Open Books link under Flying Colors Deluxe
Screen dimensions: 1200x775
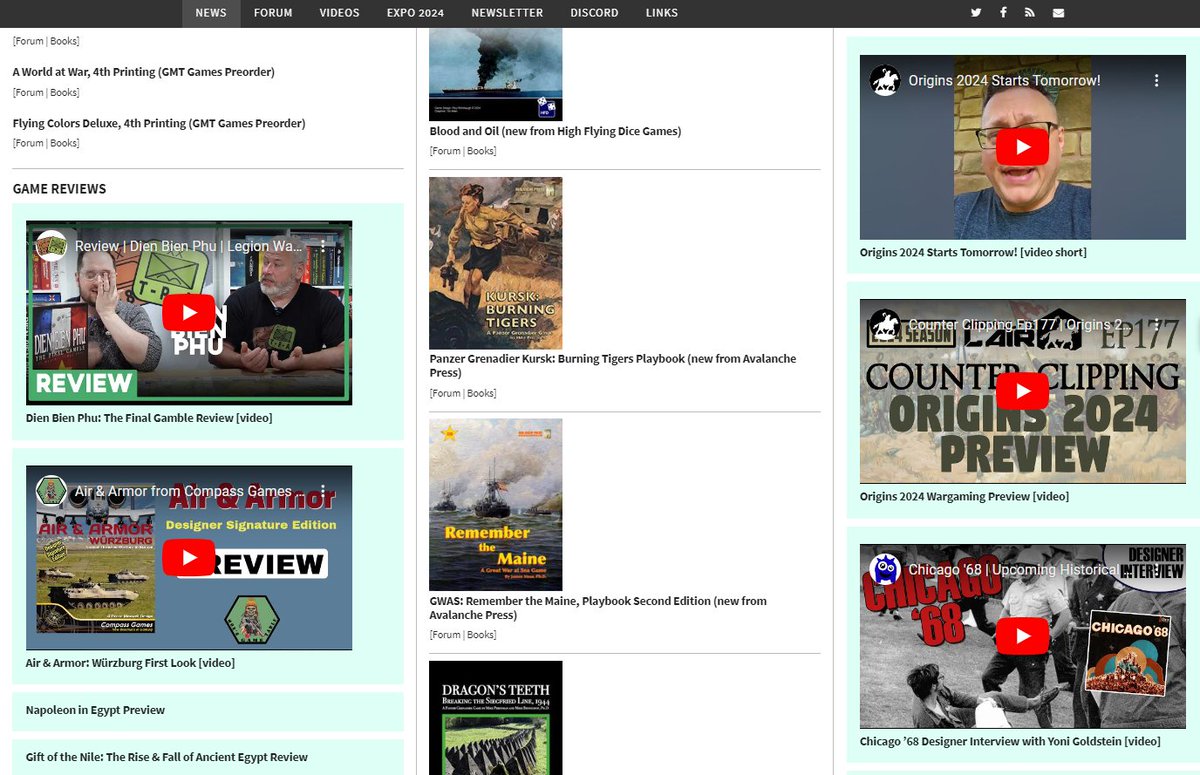click(63, 143)
